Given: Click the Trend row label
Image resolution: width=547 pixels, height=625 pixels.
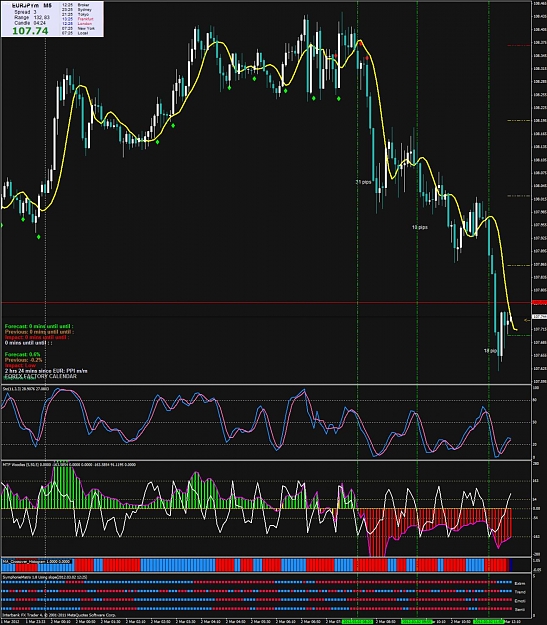Looking at the screenshot, I should (519, 592).
